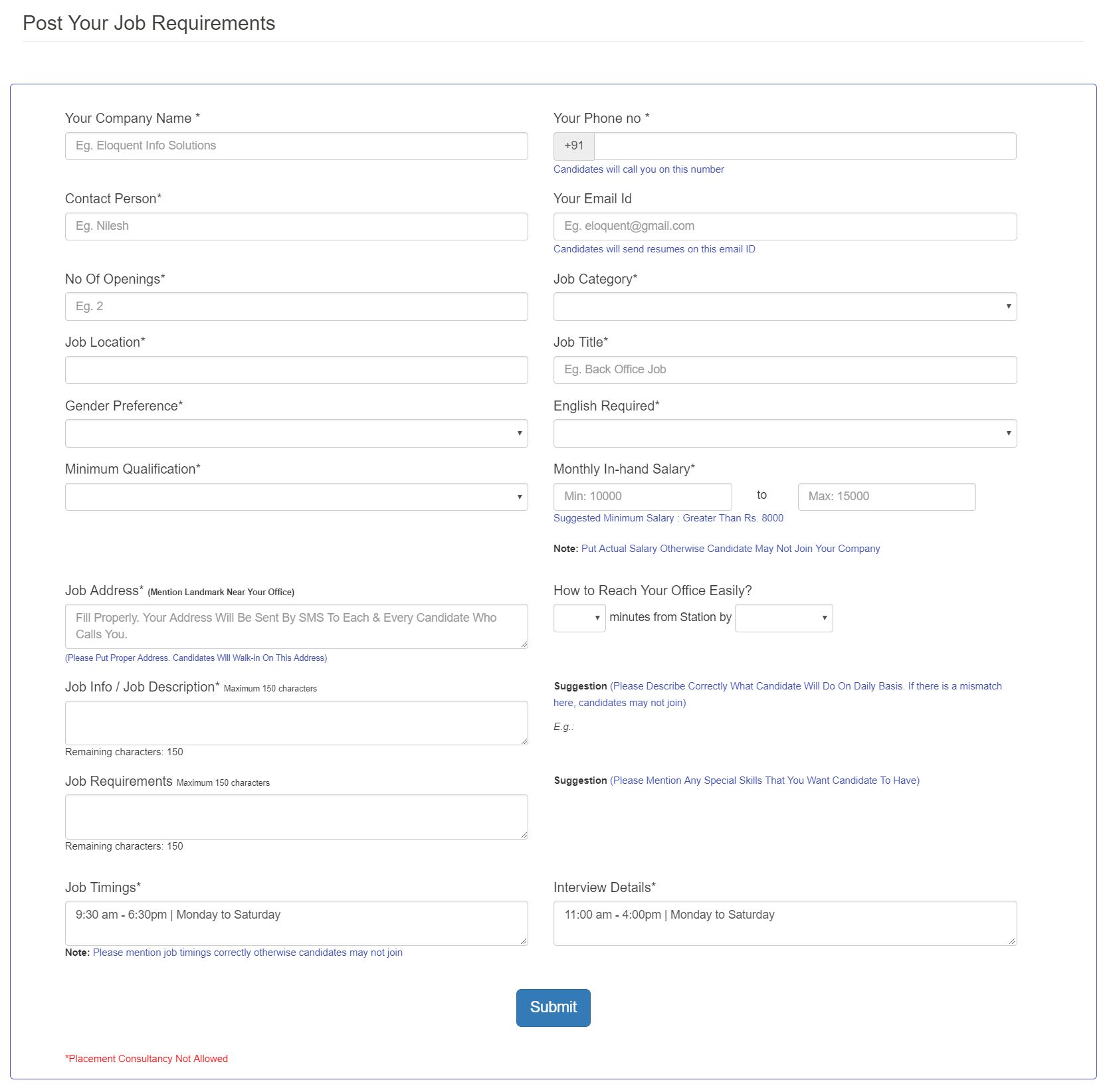This screenshot has height=1092, width=1109.
Task: Click the Contact Person input field
Action: tap(296, 226)
